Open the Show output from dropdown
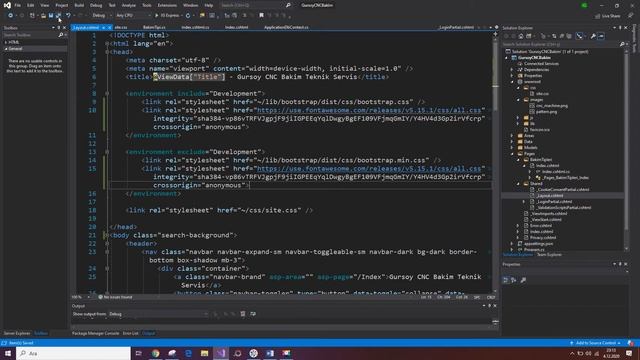The image size is (640, 360). coord(158,314)
